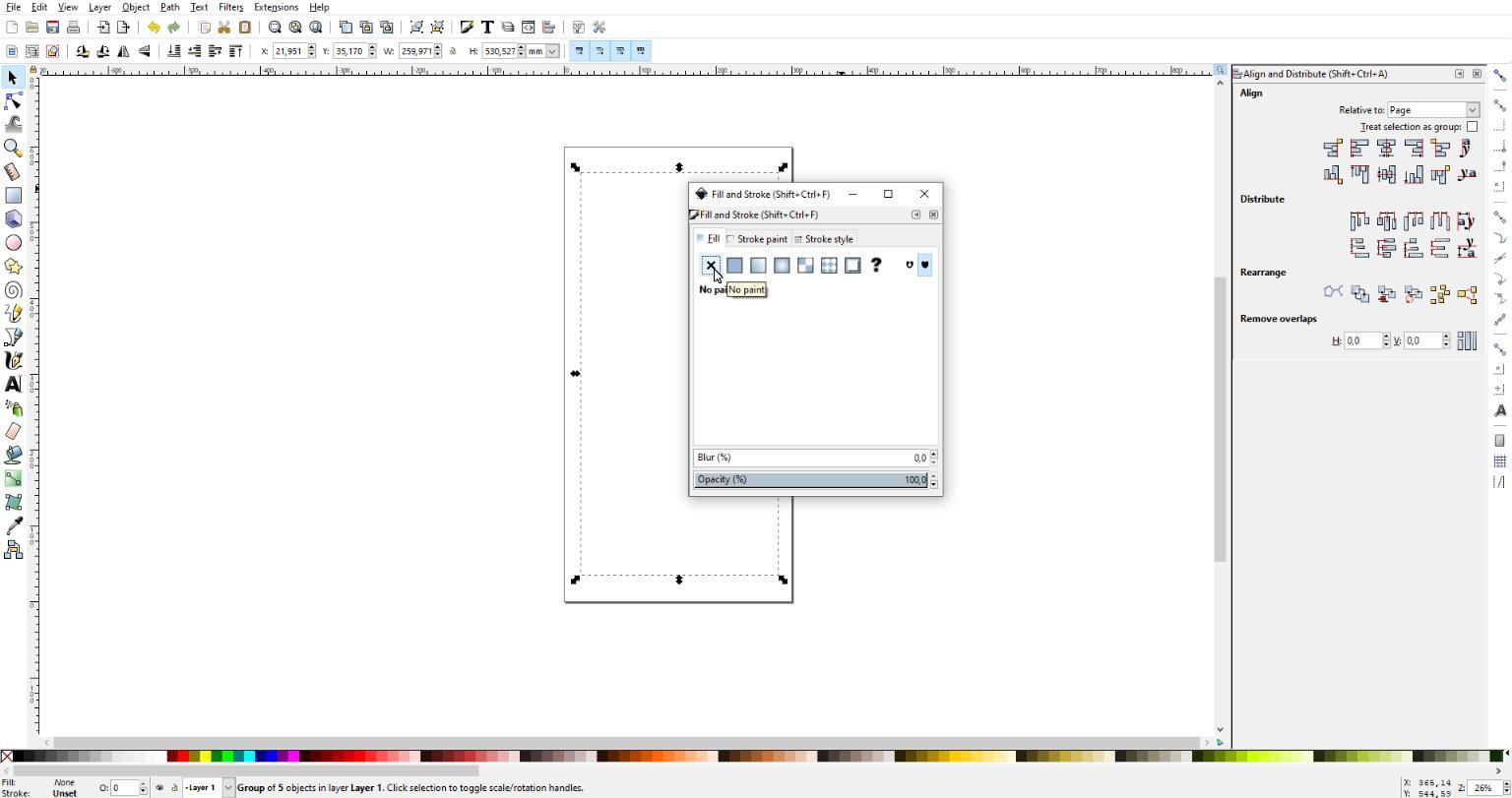Open the Path menu
This screenshot has height=798, width=1512.
tap(169, 7)
